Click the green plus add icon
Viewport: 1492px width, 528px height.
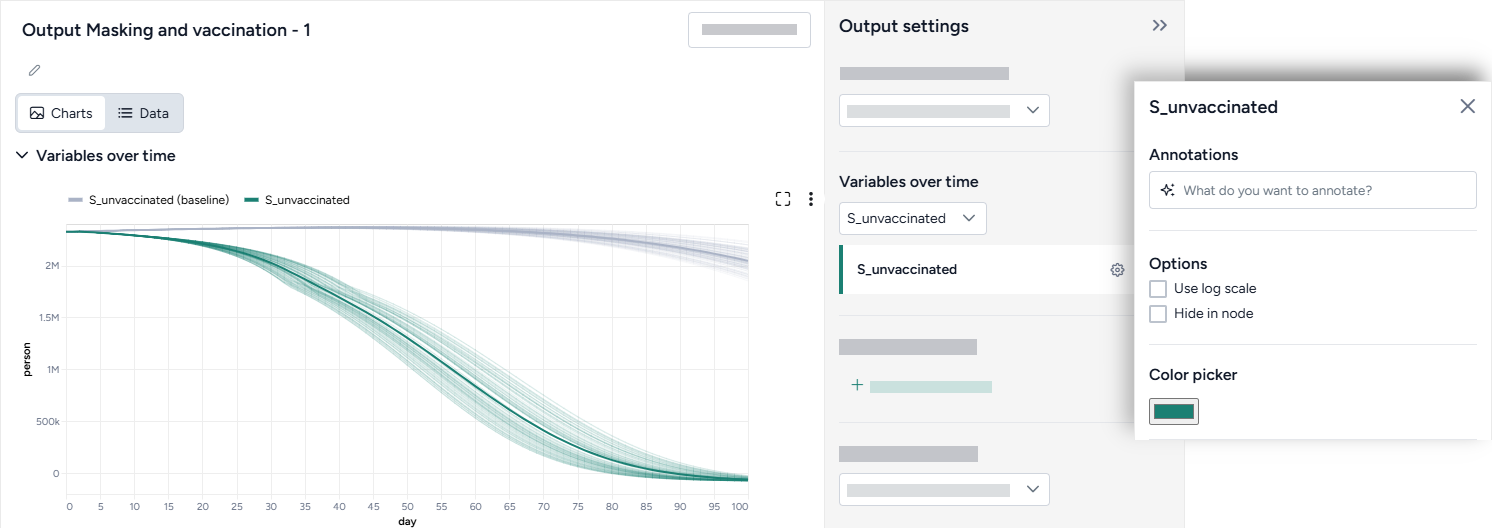(856, 385)
